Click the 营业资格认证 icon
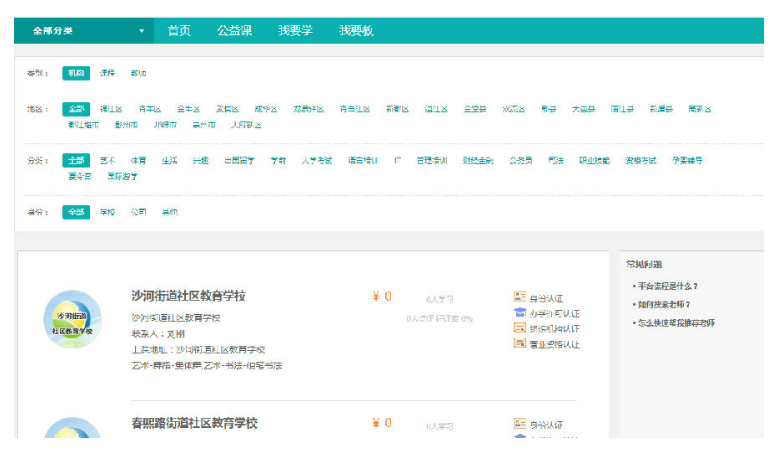782x464 pixels. click(519, 343)
